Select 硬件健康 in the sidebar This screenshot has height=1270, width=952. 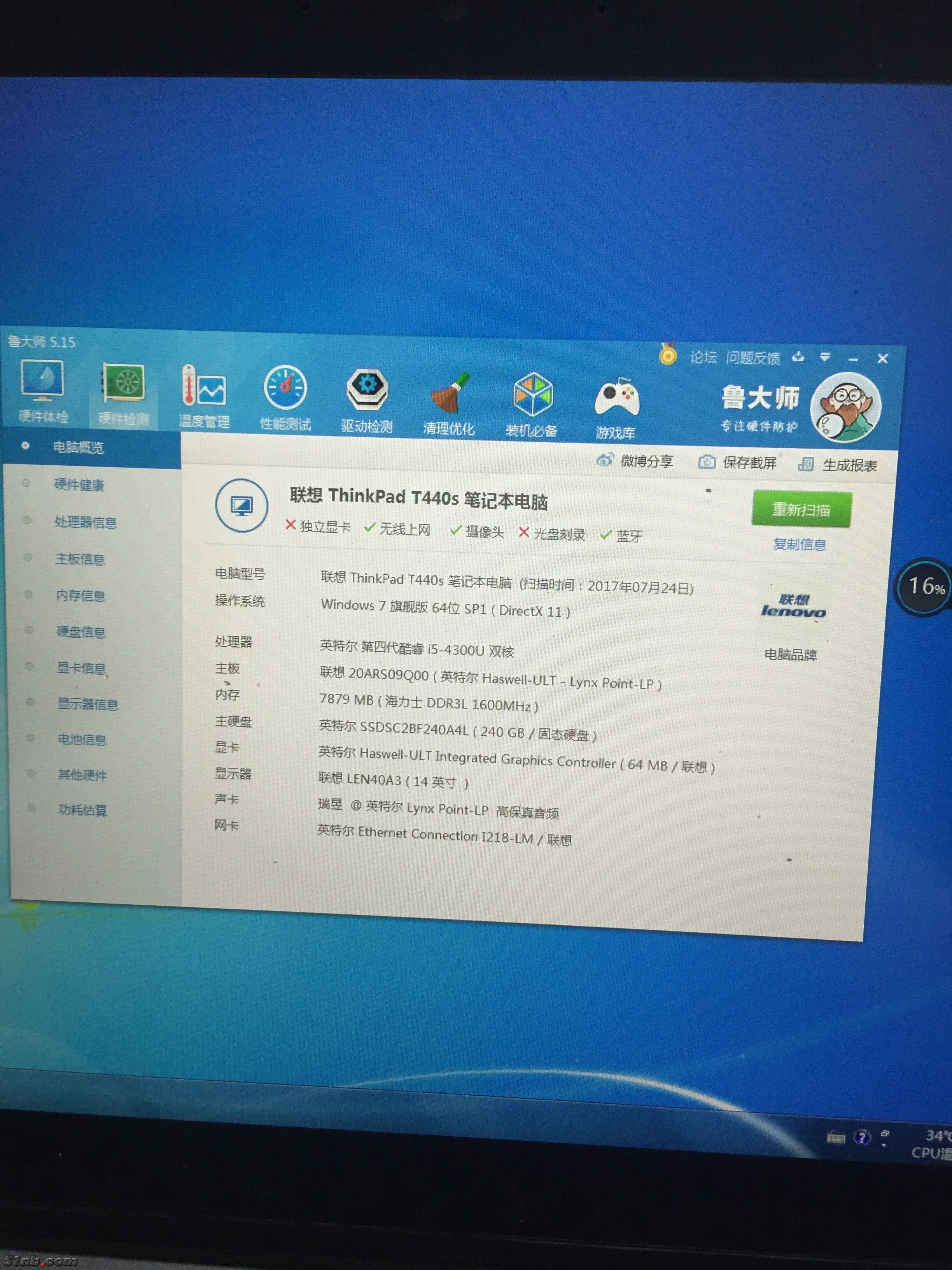point(79,484)
